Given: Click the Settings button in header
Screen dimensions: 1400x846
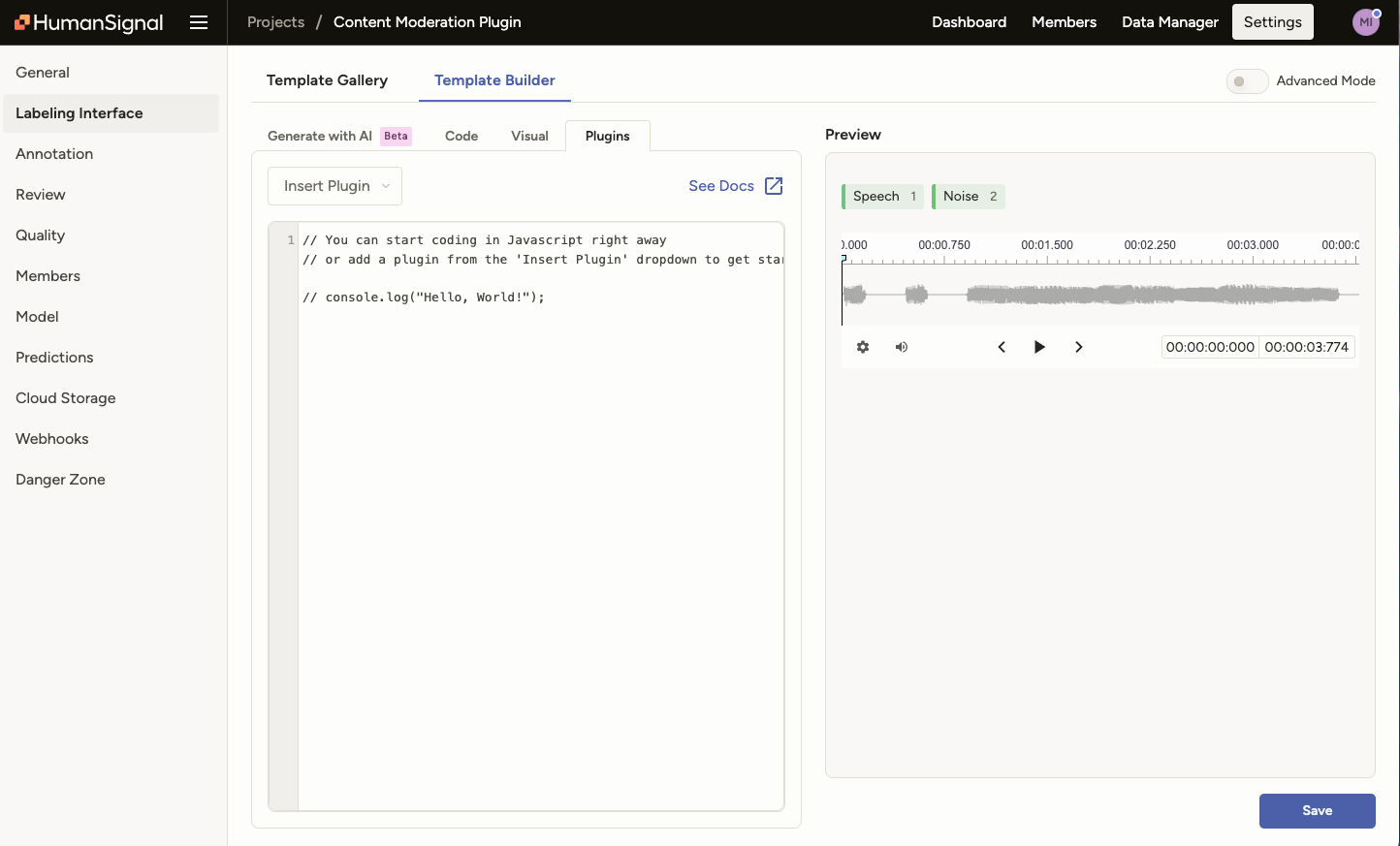Looking at the screenshot, I should click(1272, 22).
